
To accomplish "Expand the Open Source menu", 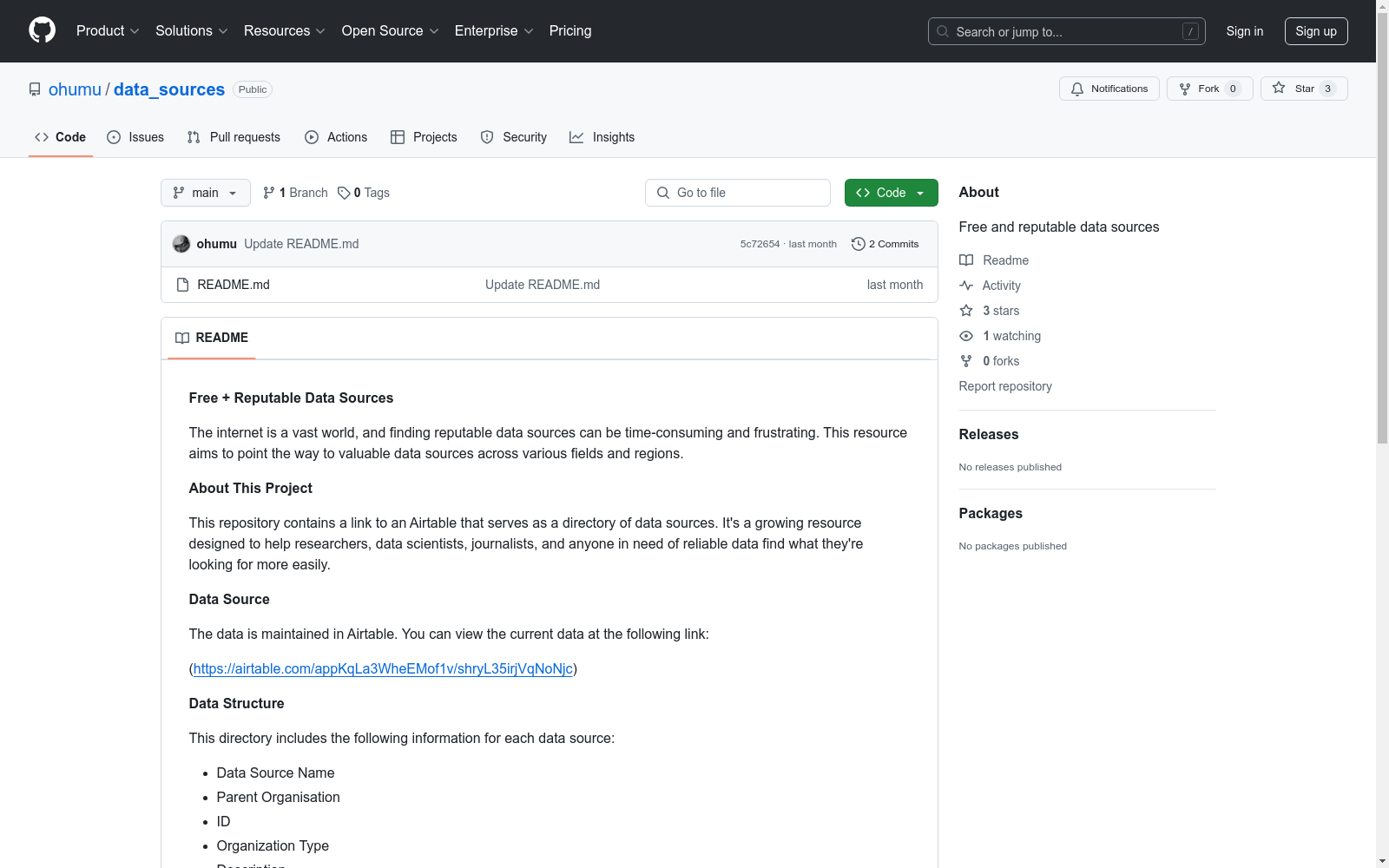I will coord(391,30).
